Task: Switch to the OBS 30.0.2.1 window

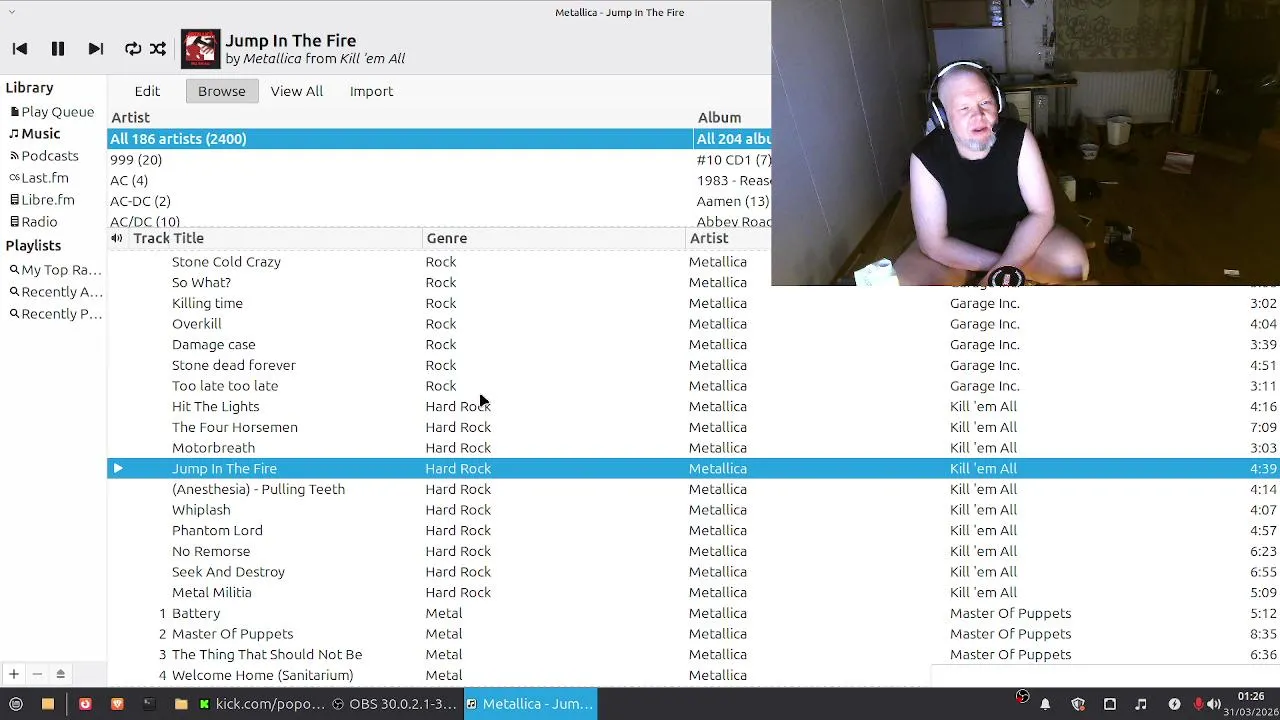Action: 395,704
